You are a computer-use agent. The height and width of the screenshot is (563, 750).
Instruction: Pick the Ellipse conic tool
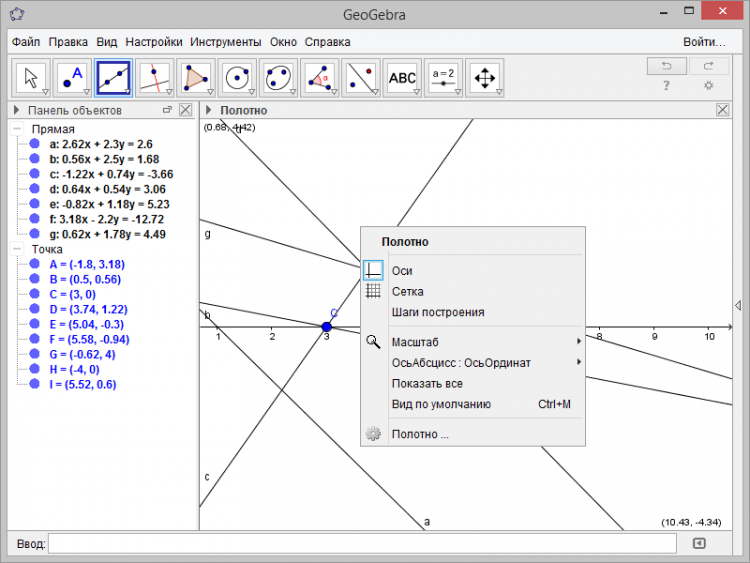coord(278,77)
